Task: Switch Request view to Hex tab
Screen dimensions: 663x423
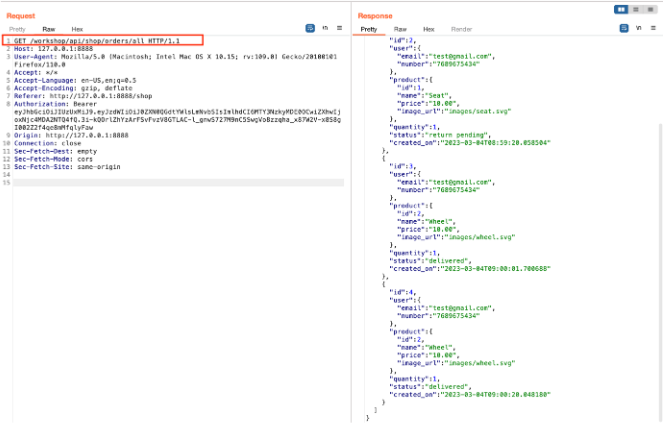Action: pyautogui.click(x=77, y=29)
